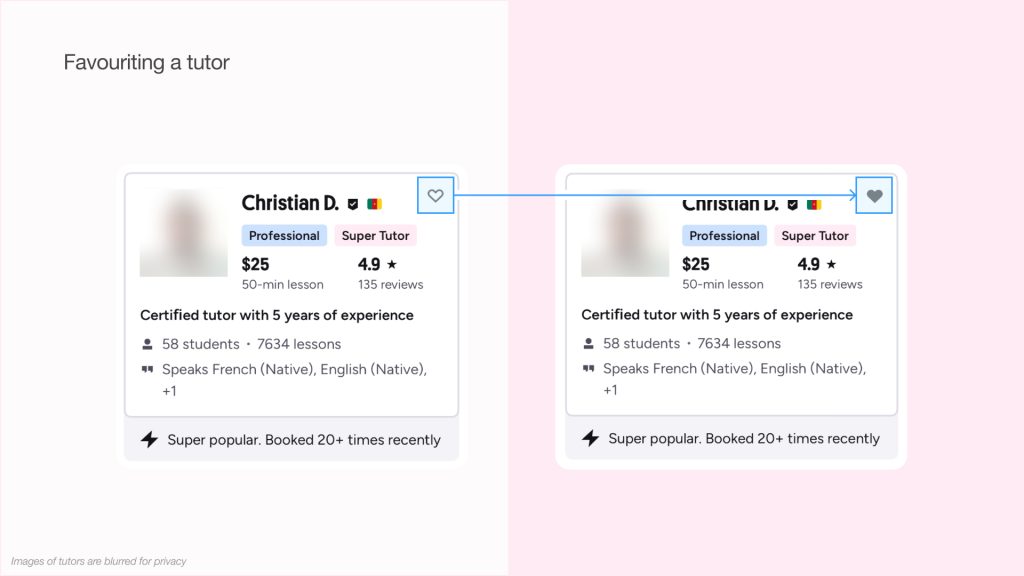Select Professional badge in outlined-heart card
This screenshot has height=576, width=1024.
pos(284,236)
